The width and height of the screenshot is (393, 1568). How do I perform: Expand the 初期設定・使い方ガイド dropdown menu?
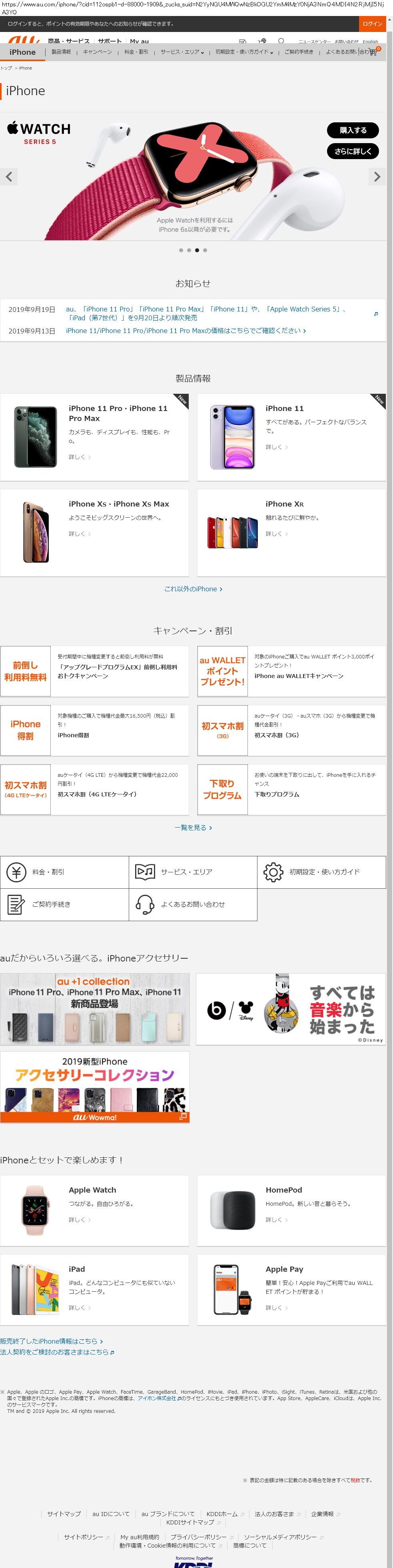[243, 52]
